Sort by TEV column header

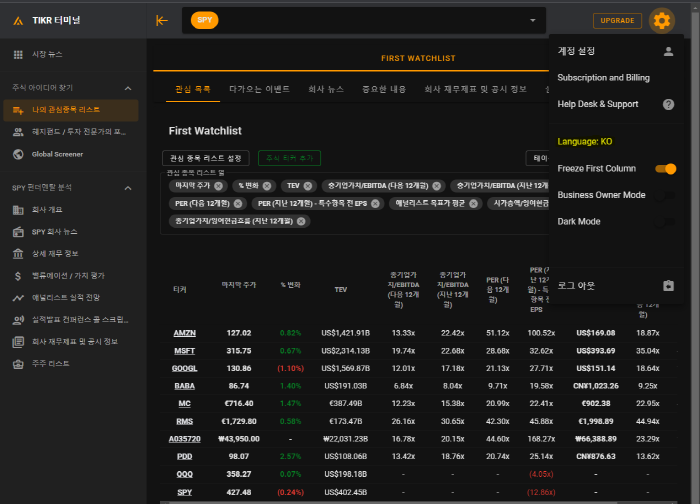341,290
